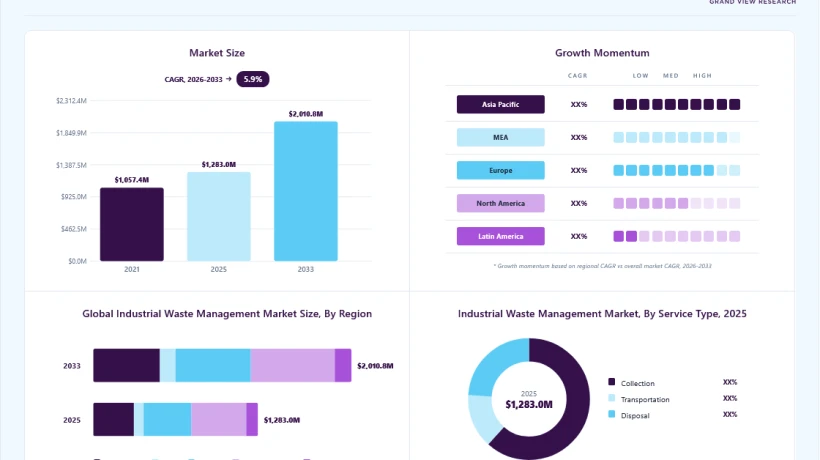Click the growth momentum footnote text
The height and width of the screenshot is (460, 820).
602,266
